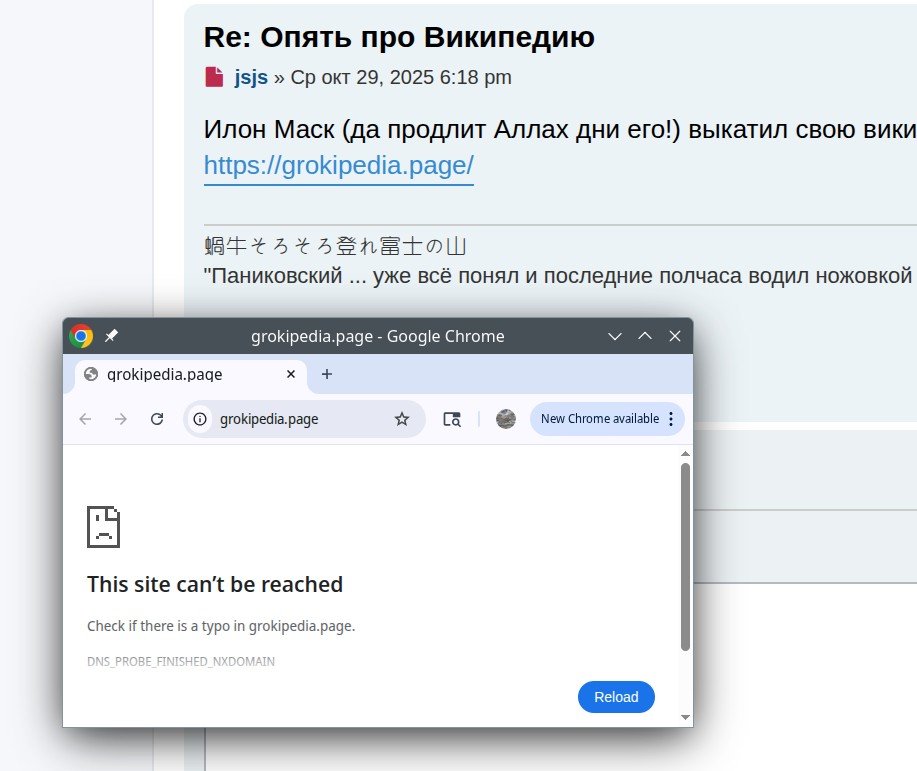Click the Chrome logo in the window title bar
Image resolution: width=917 pixels, height=771 pixels.
coord(80,336)
